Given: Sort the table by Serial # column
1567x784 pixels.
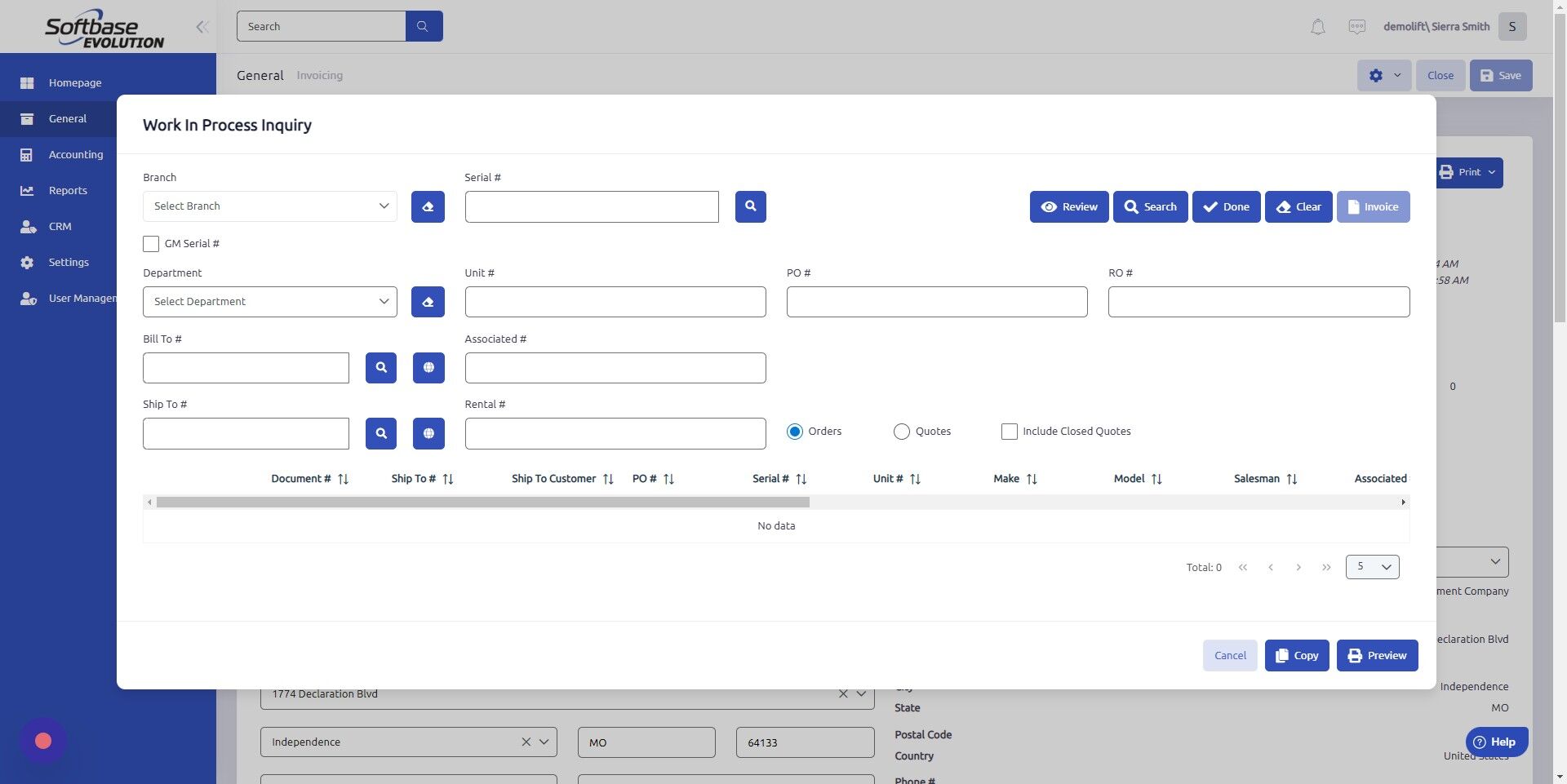Looking at the screenshot, I should (x=801, y=479).
